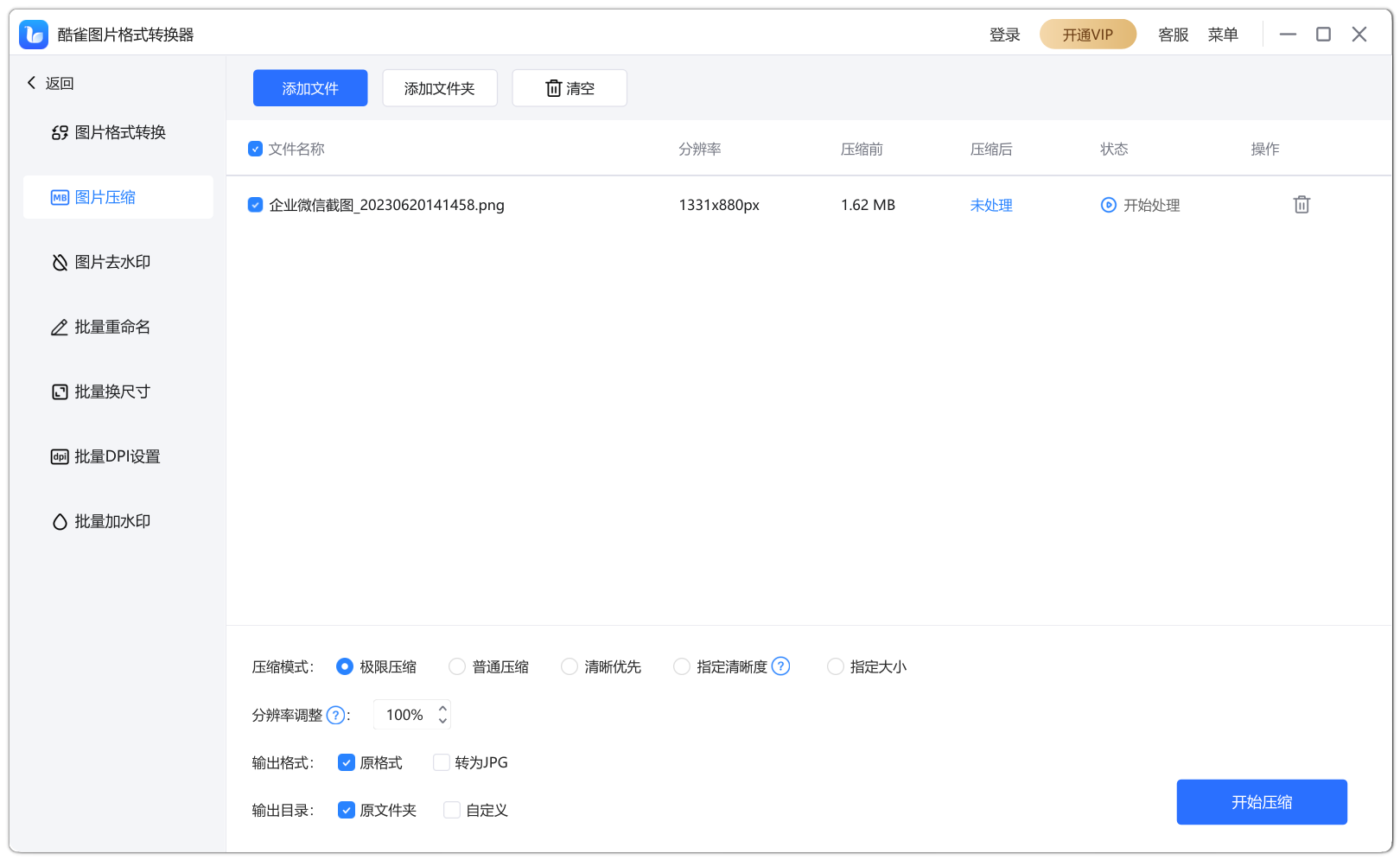1400x860 pixels.
Task: Select 极限压缩 compression mode
Action: coord(345,666)
